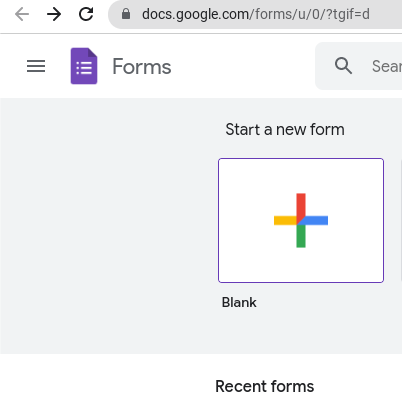Open the hamburger main menu

pos(36,66)
